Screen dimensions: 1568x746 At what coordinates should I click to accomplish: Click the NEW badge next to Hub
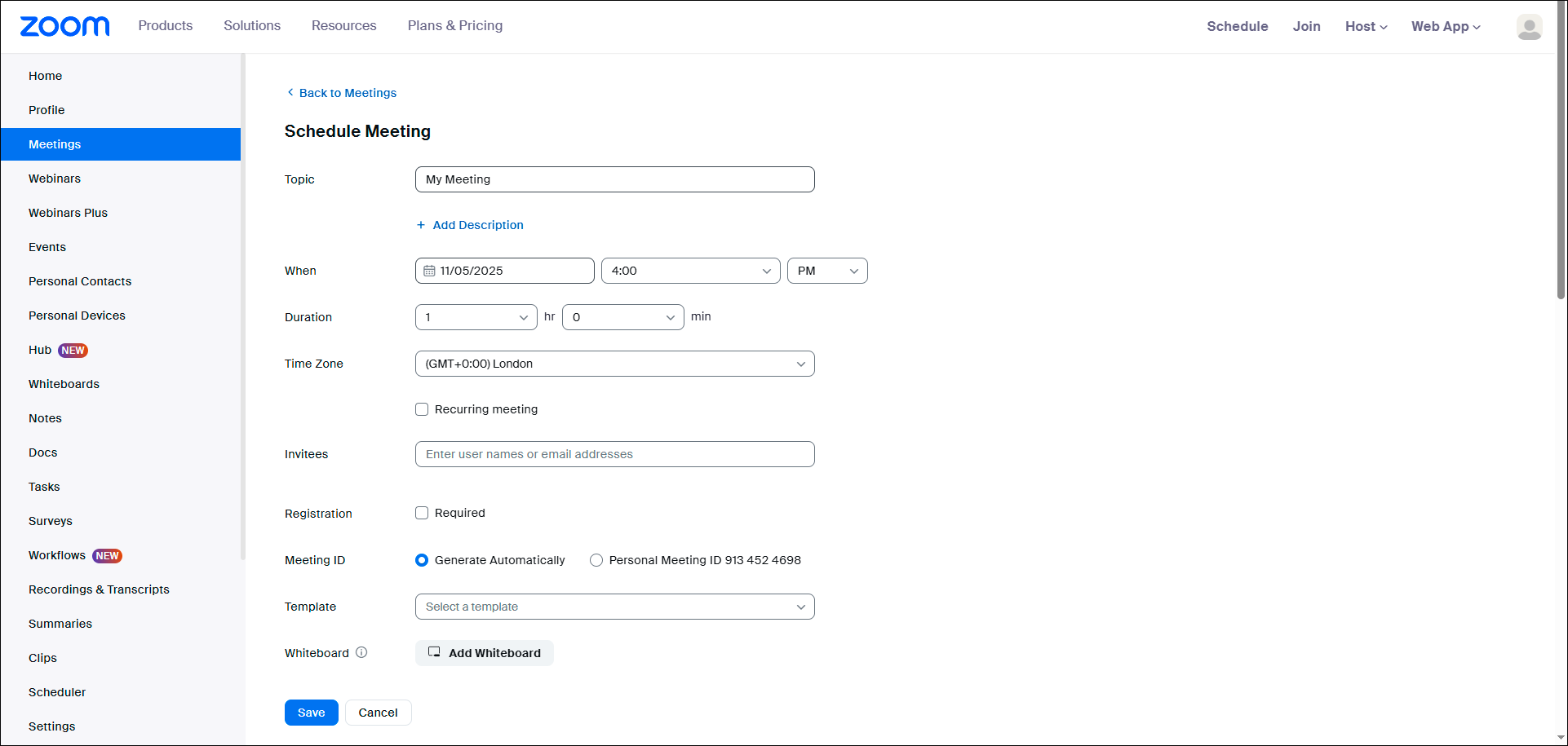point(73,350)
